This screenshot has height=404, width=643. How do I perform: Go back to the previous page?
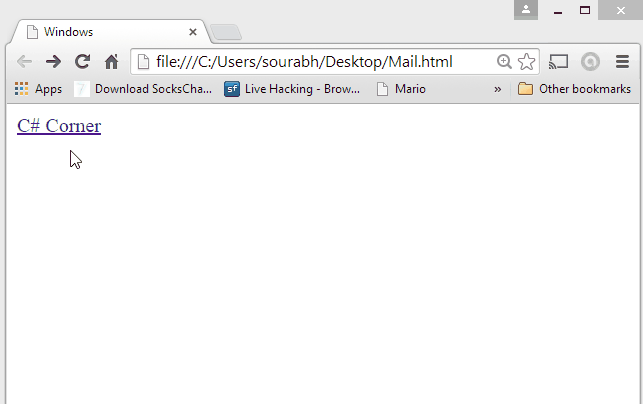click(25, 62)
